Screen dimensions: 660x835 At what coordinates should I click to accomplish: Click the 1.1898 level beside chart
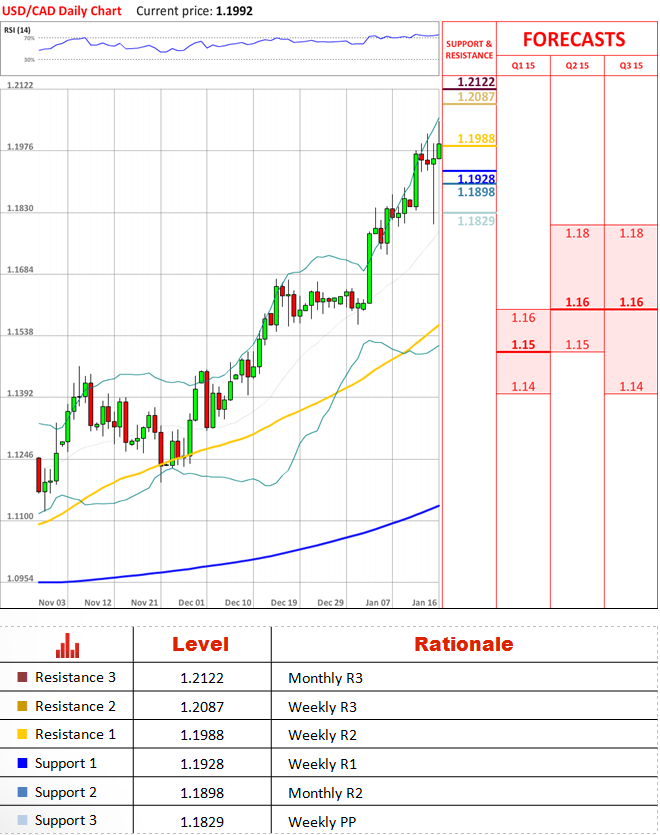[x=476, y=192]
